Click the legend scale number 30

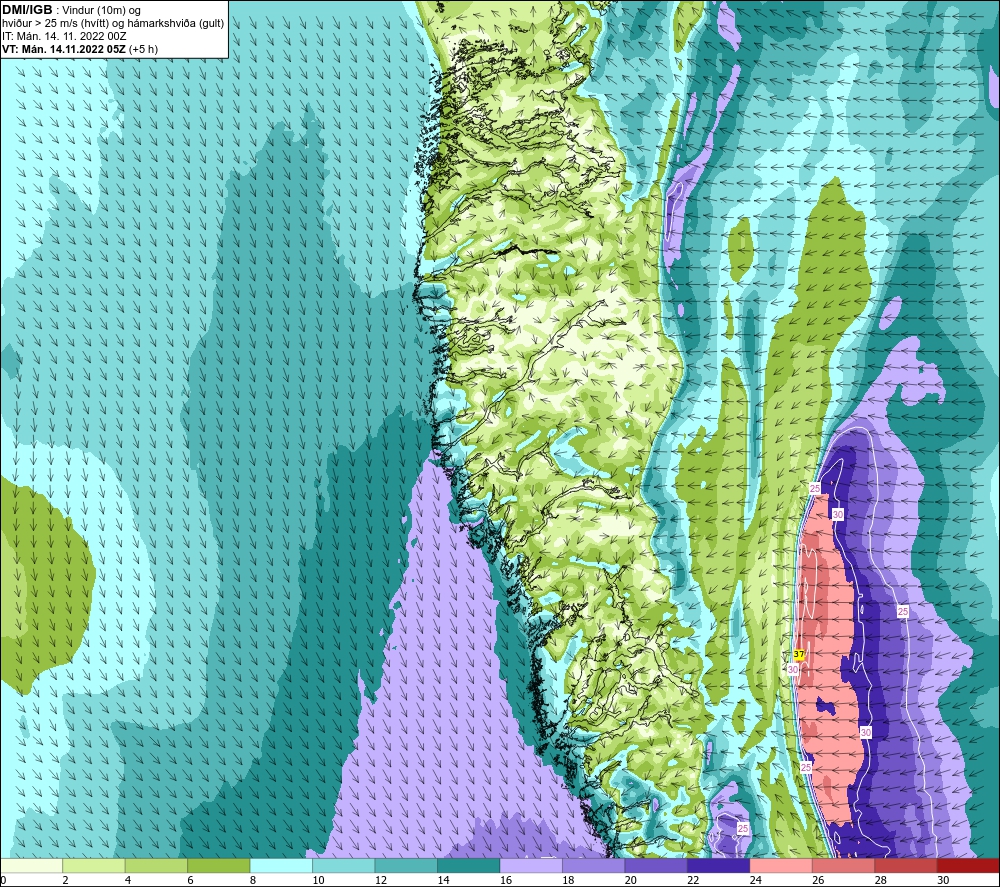click(943, 880)
